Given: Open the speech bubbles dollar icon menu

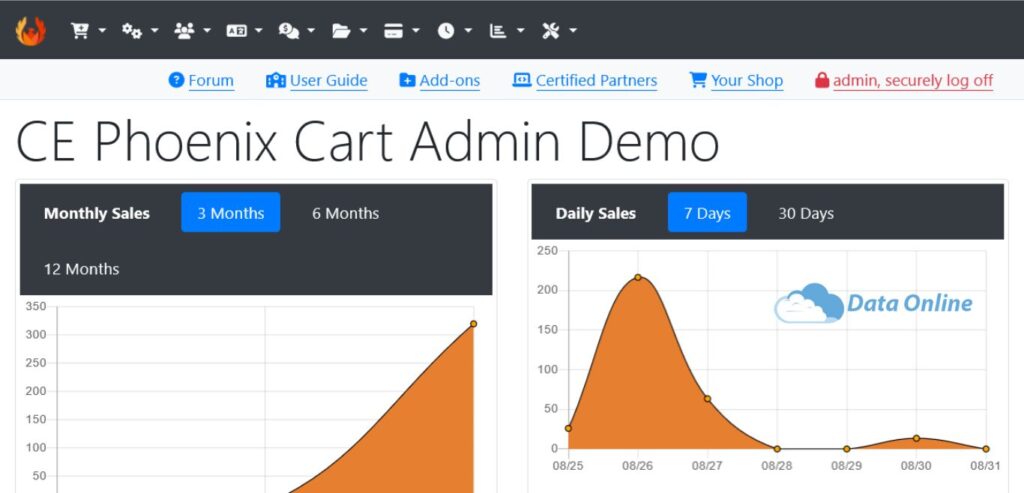Looking at the screenshot, I should point(296,31).
